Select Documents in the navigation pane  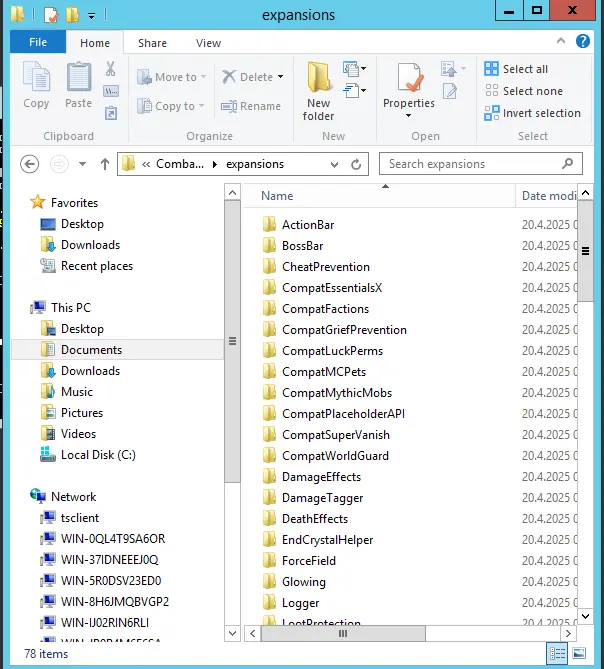118,350
